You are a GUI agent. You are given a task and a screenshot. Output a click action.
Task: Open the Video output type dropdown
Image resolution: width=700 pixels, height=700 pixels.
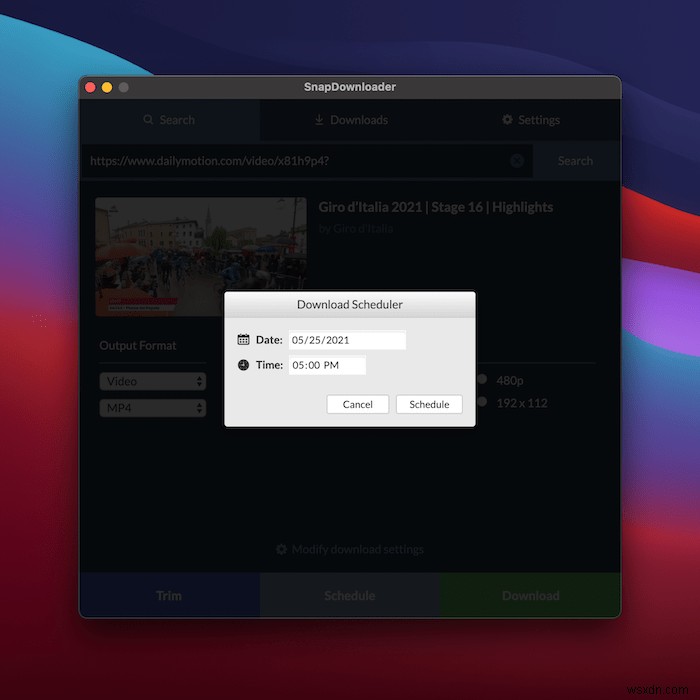153,381
